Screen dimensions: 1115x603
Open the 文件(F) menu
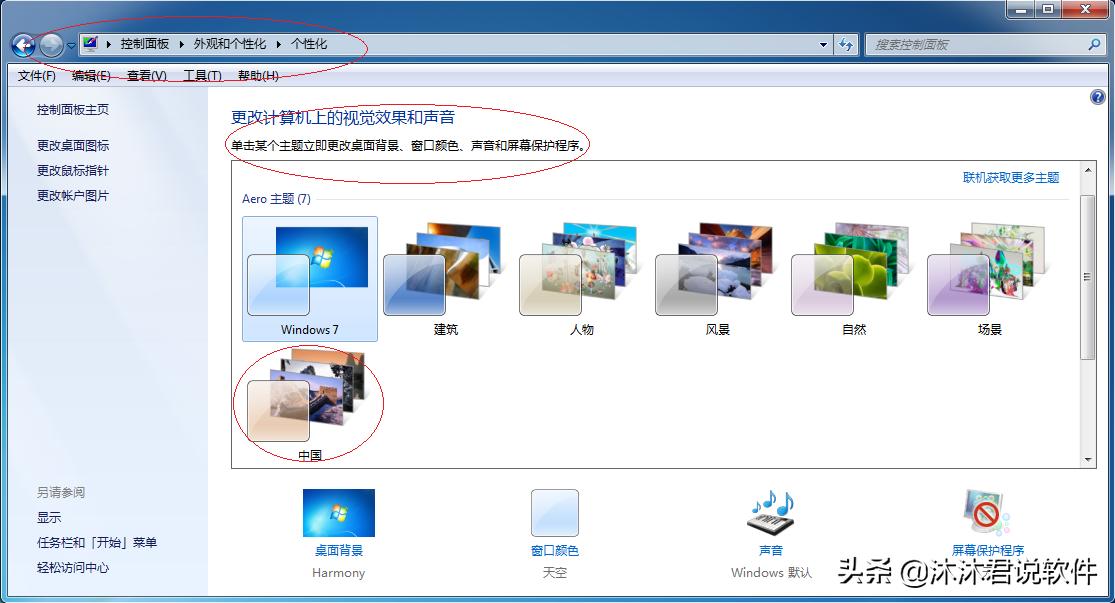click(35, 75)
